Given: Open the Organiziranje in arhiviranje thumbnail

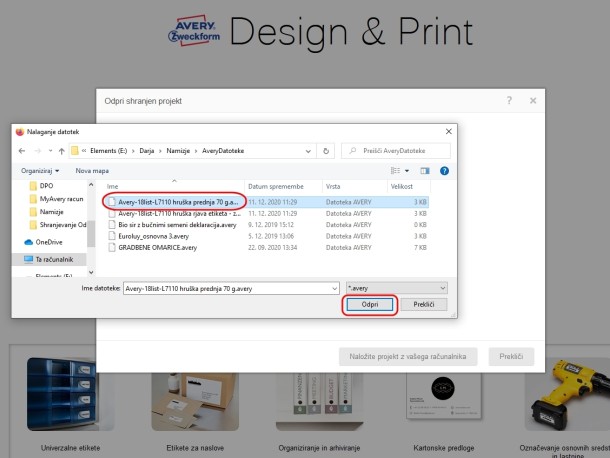Looking at the screenshot, I should [x=319, y=402].
